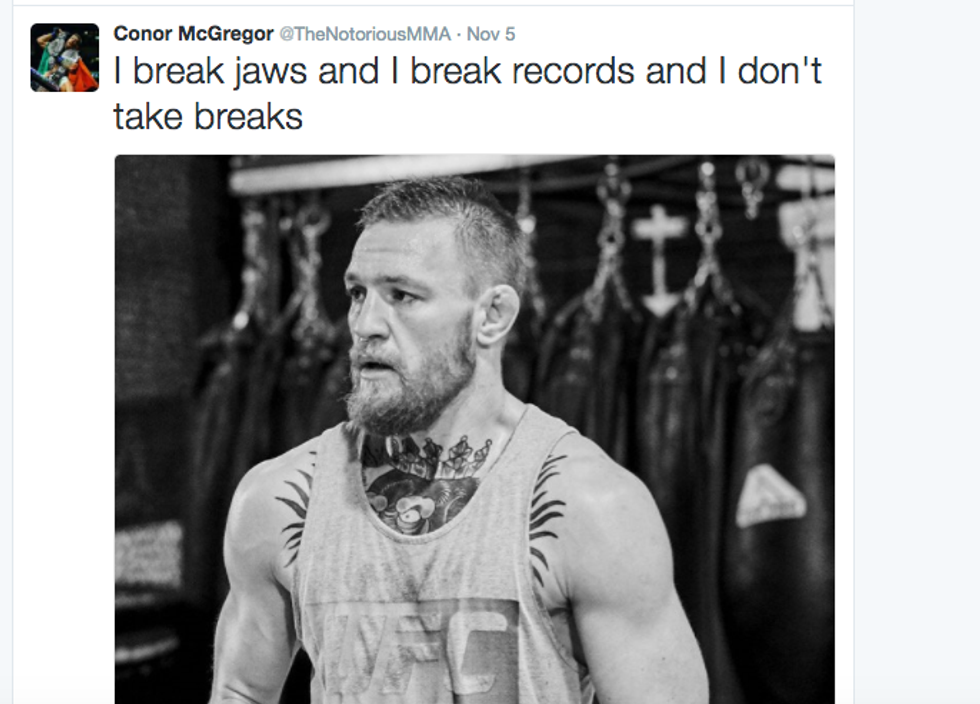The height and width of the screenshot is (704, 980).
Task: Open the @TheNotoriousMMA handle link
Action: 364,34
